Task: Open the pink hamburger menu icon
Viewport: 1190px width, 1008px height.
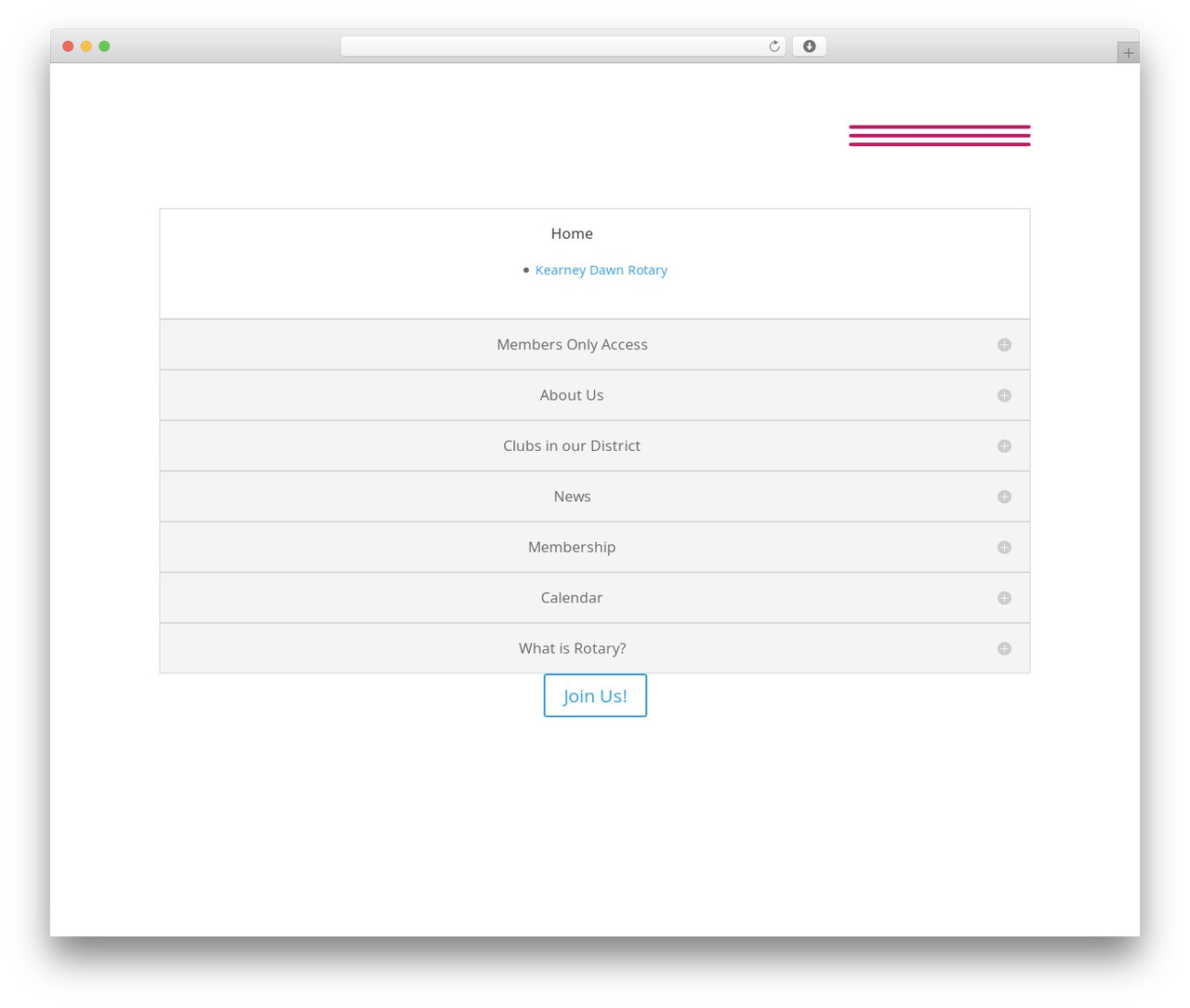Action: click(939, 136)
